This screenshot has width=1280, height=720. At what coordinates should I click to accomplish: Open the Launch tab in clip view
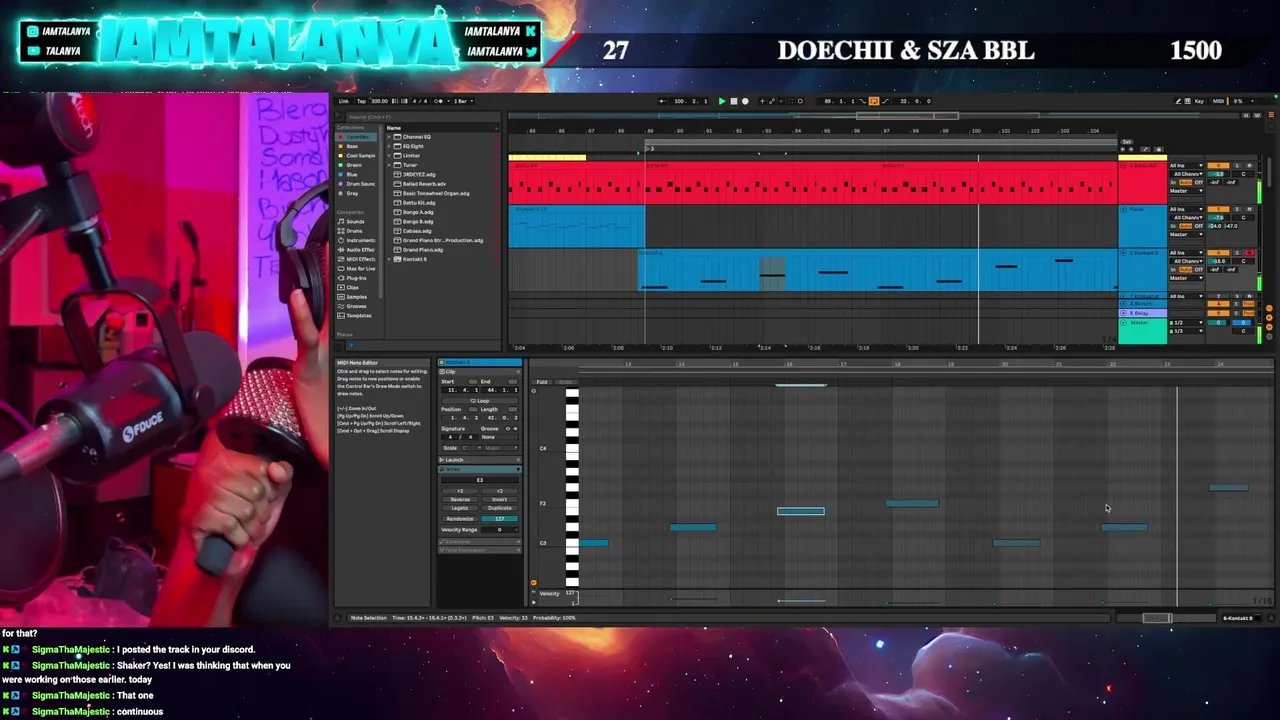point(480,460)
